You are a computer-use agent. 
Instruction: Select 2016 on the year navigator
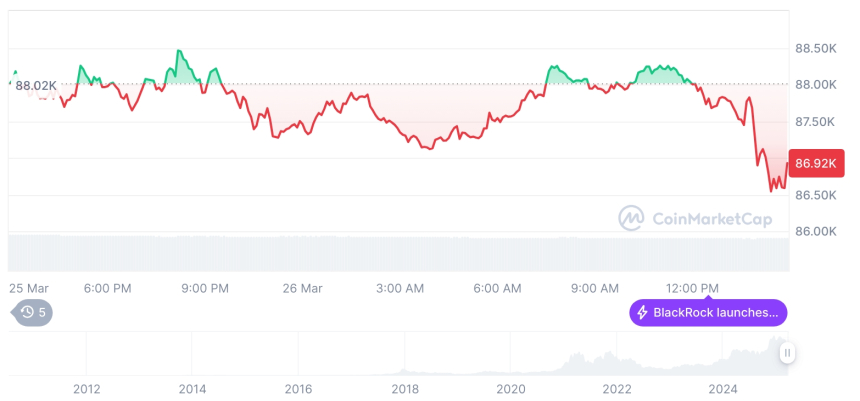coord(298,389)
